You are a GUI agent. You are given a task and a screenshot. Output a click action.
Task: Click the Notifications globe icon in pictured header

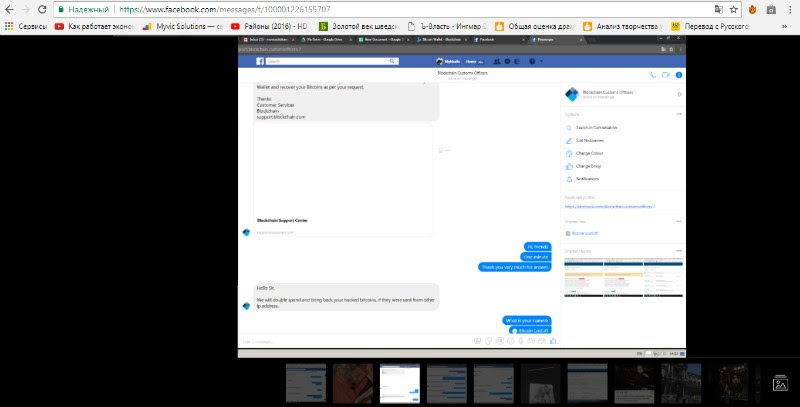(517, 61)
